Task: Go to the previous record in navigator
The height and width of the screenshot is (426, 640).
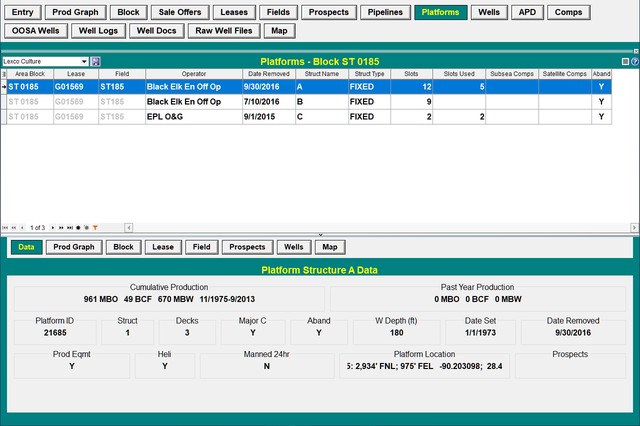Action: pyautogui.click(x=21, y=228)
